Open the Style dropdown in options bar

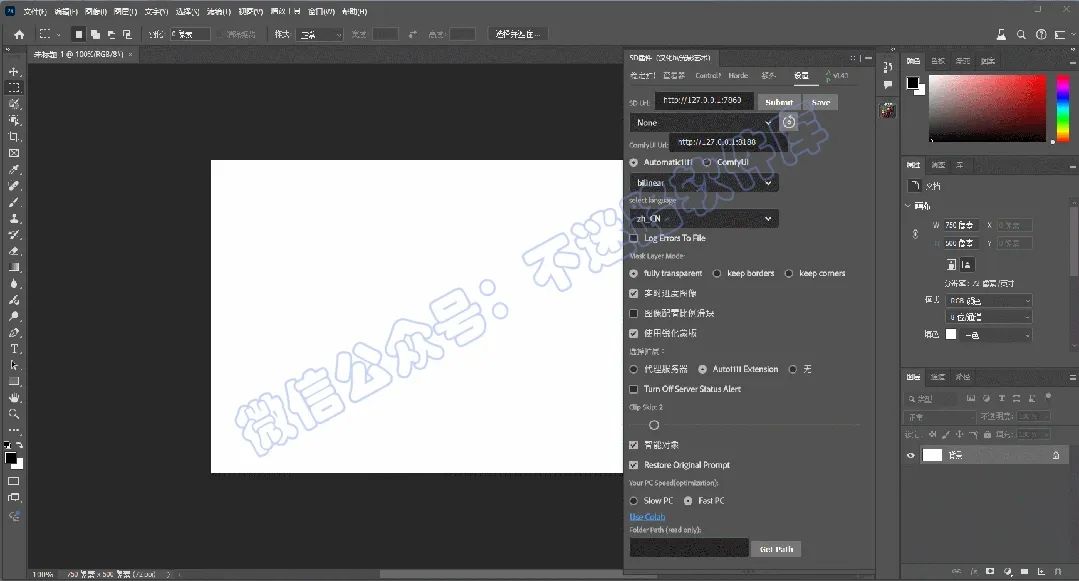(x=320, y=34)
